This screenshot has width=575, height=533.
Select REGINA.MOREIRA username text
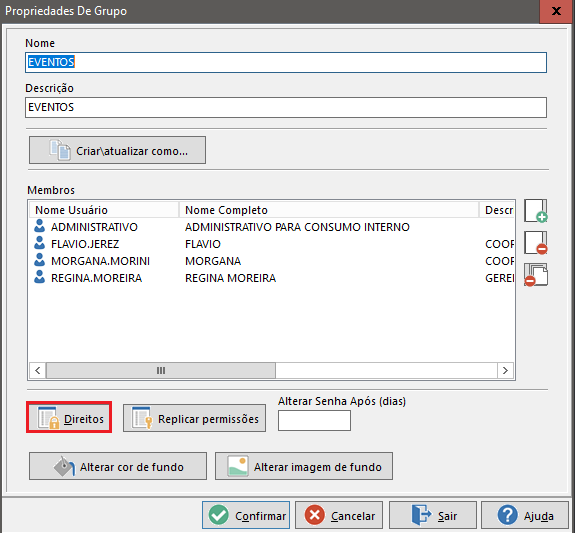96,278
